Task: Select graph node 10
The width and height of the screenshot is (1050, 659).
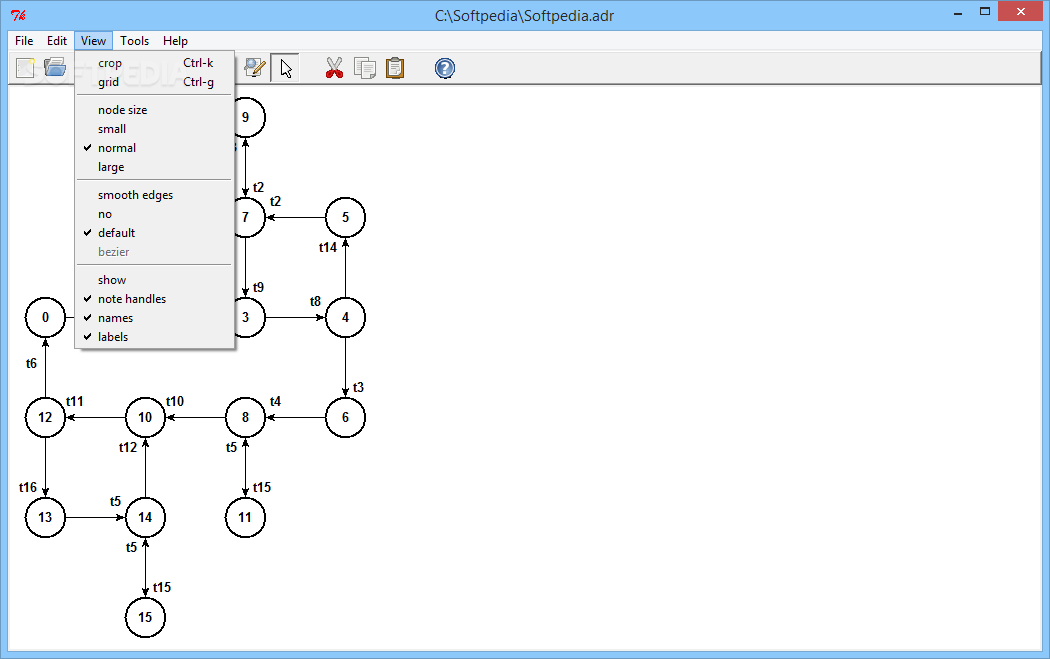Action: point(145,417)
